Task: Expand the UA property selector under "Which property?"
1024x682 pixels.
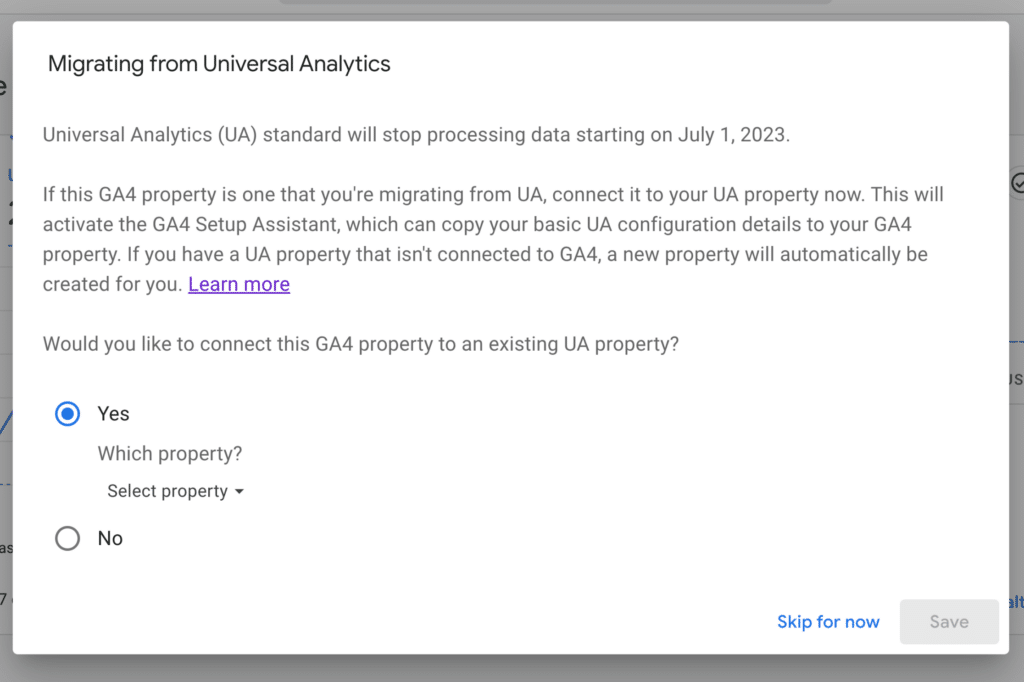Action: pos(175,491)
